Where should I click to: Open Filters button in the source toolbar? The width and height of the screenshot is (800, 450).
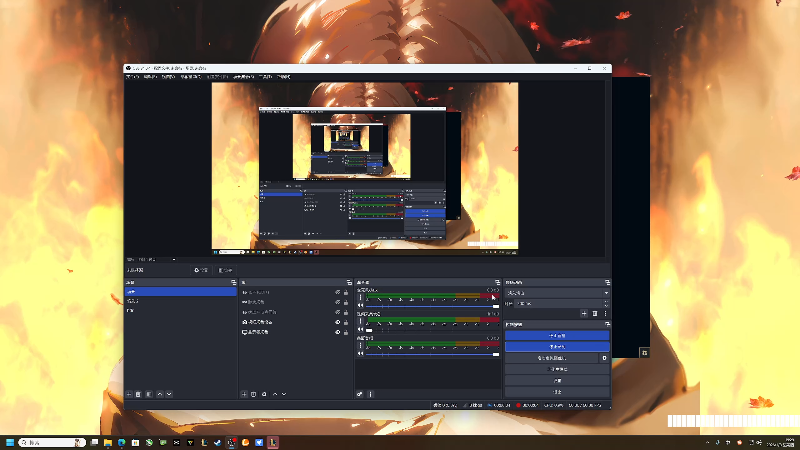point(225,270)
